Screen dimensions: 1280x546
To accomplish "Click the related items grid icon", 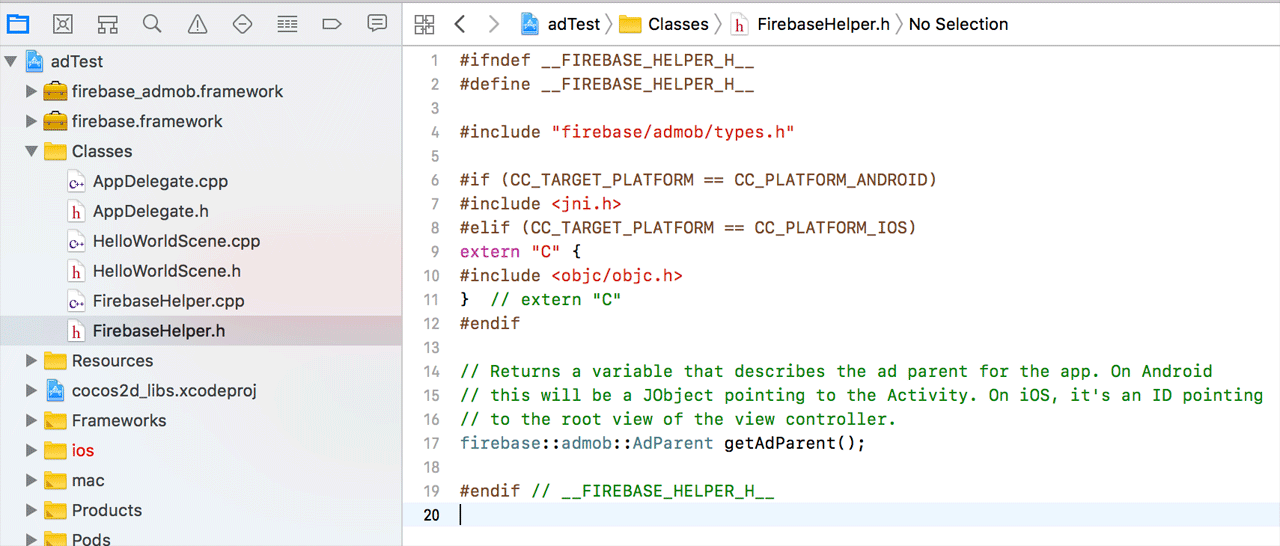I will click(424, 24).
